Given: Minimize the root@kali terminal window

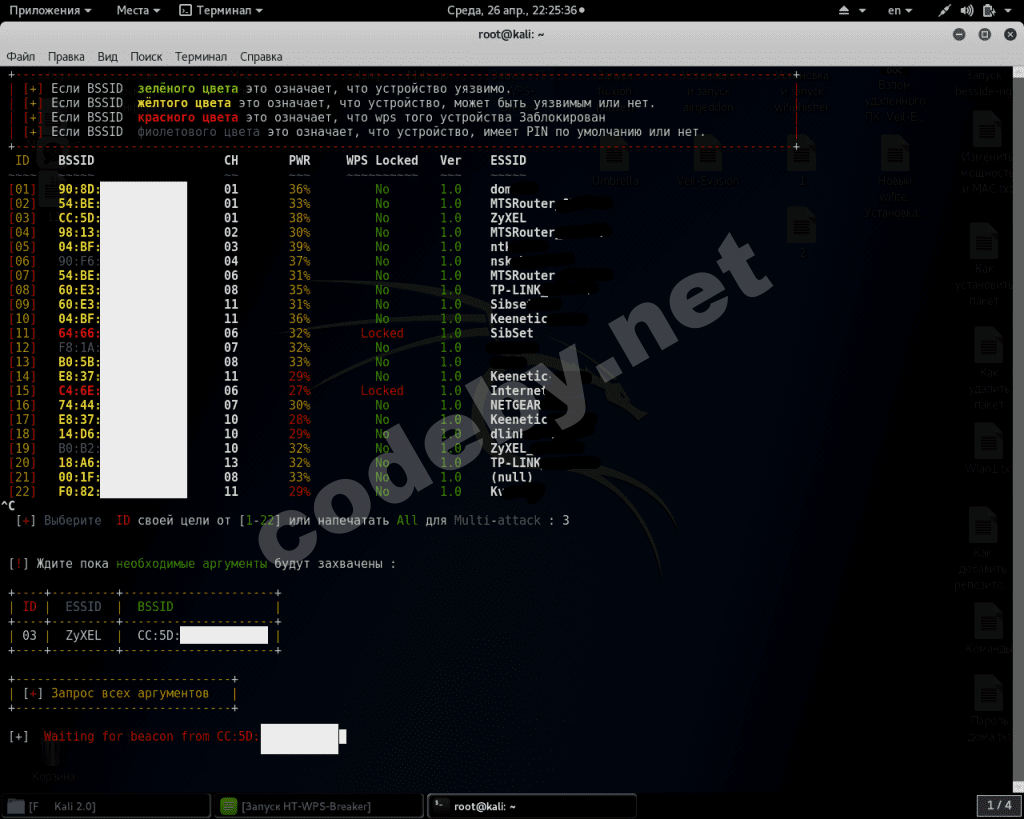Looking at the screenshot, I should click(959, 35).
